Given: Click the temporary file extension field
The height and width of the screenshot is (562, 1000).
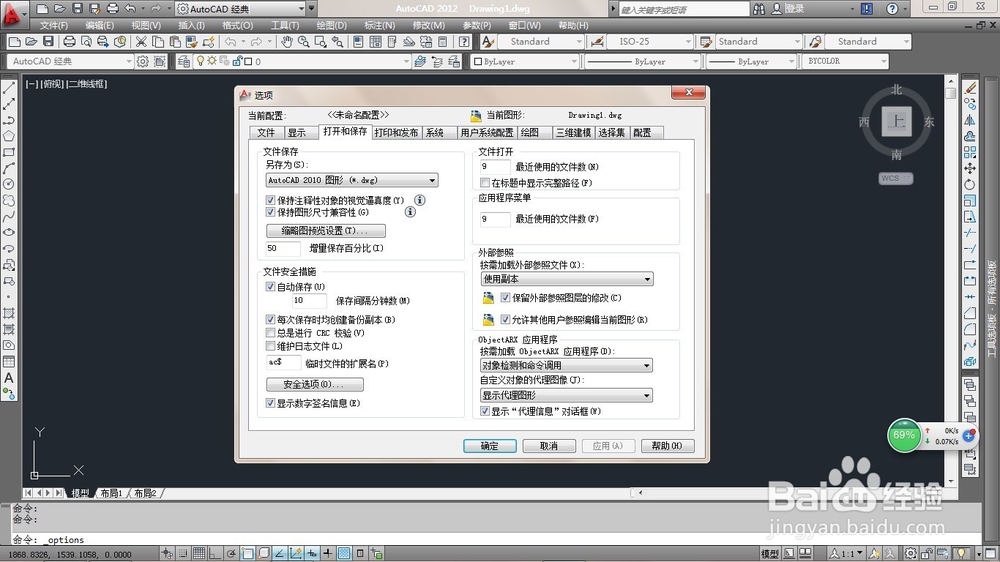Looking at the screenshot, I should tap(283, 362).
